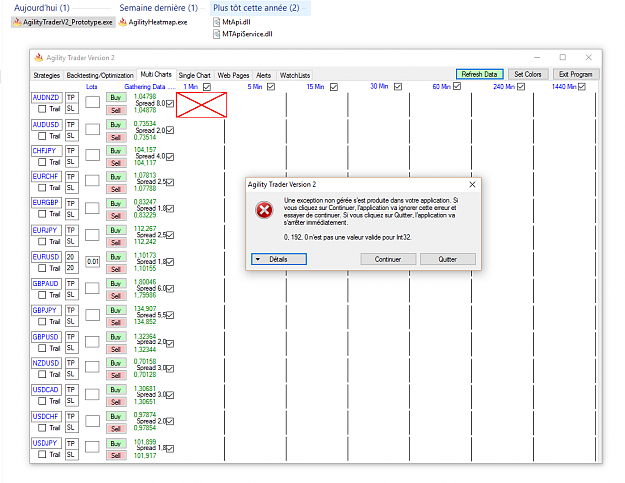Click Continuer in the error dialog
The image size is (625, 483).
coord(388,259)
